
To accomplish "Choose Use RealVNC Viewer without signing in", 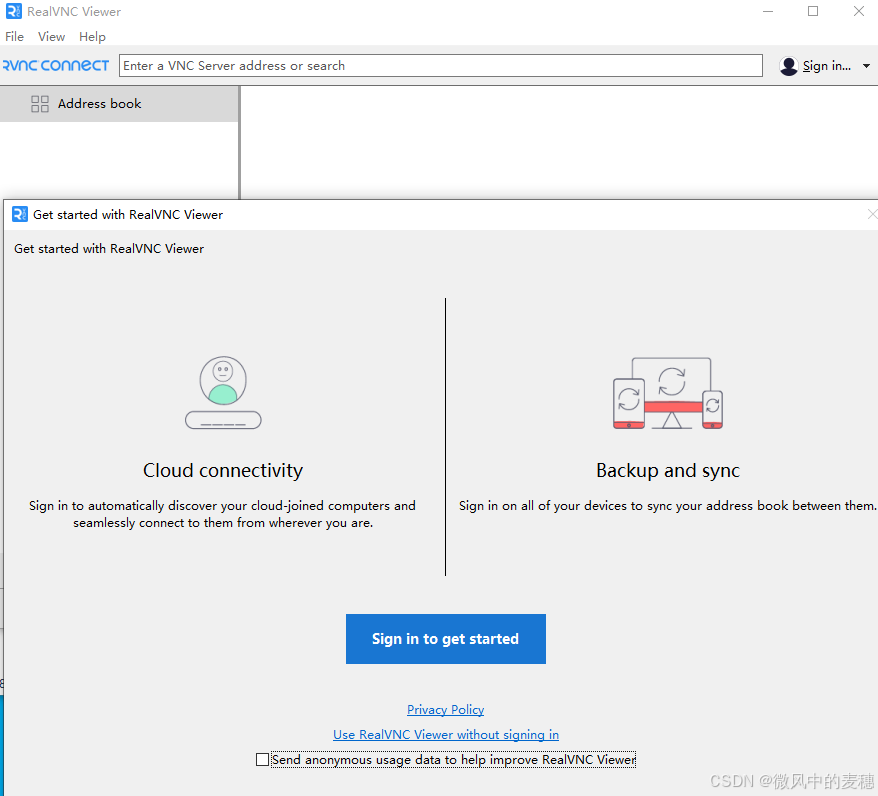I will [446, 734].
